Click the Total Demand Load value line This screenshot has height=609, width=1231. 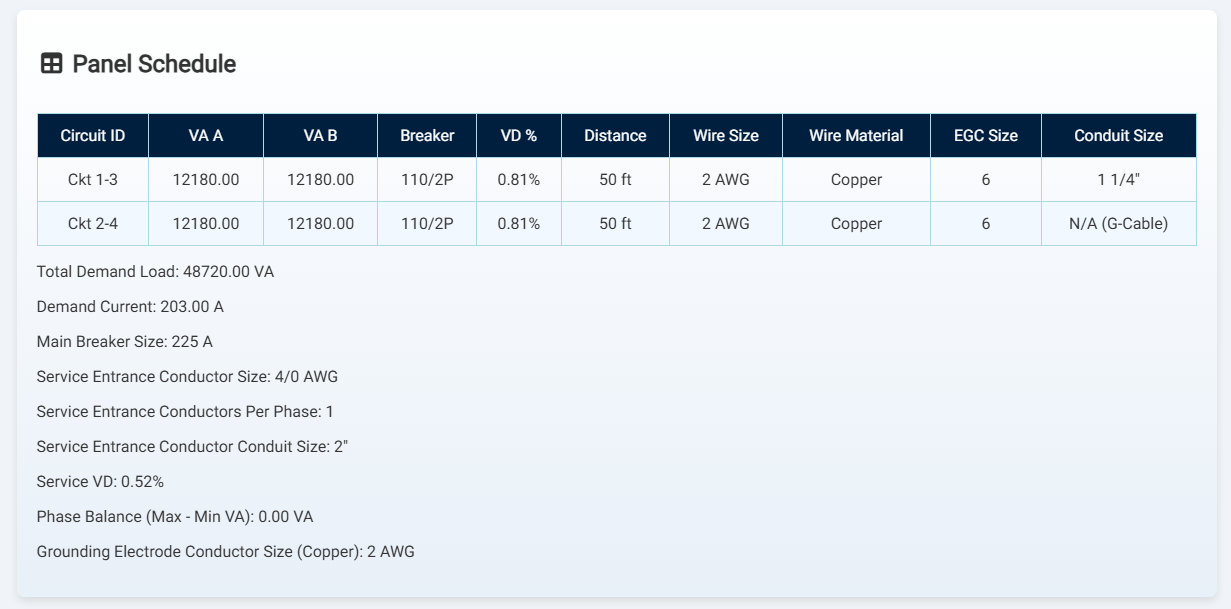pyautogui.click(x=155, y=272)
